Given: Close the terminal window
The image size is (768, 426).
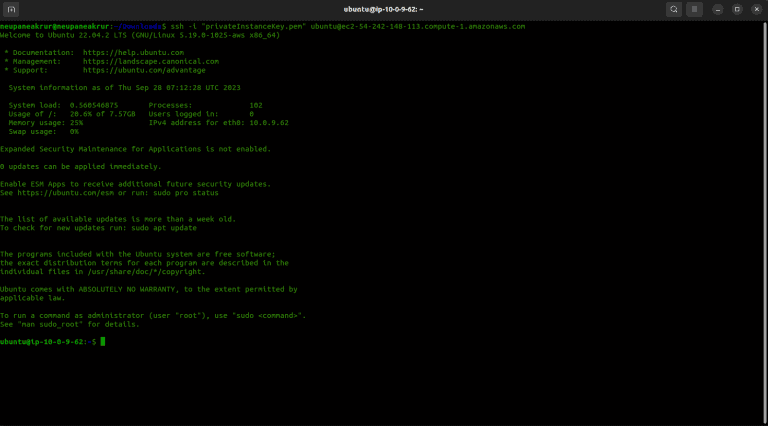Looking at the screenshot, I should click(x=755, y=9).
